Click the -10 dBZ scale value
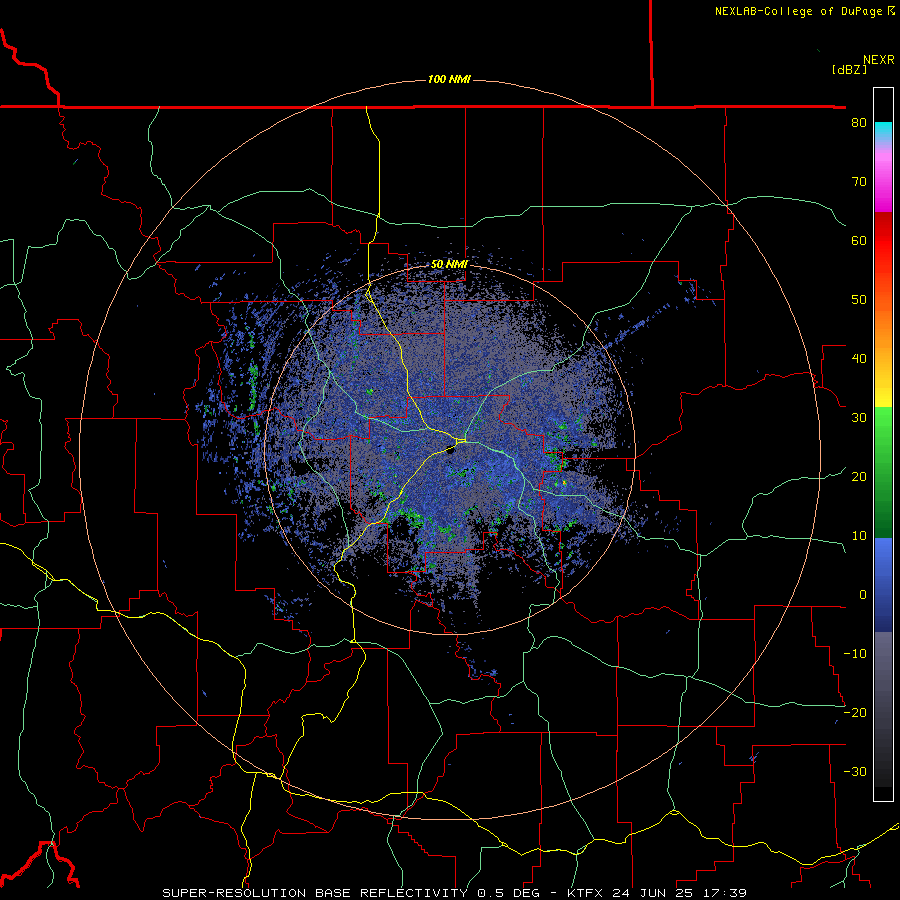The width and height of the screenshot is (900, 900). pyautogui.click(x=855, y=654)
